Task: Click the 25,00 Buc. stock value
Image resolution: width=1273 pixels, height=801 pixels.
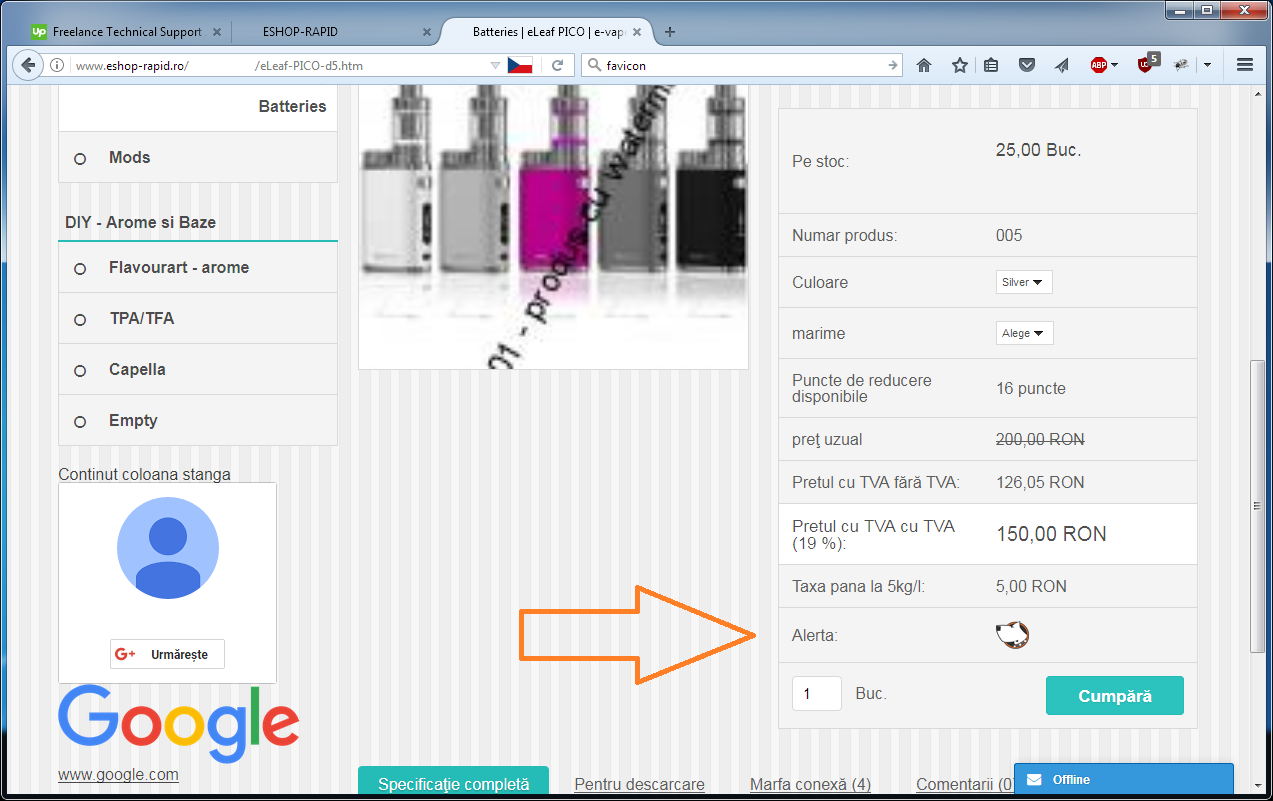Action: (1039, 150)
